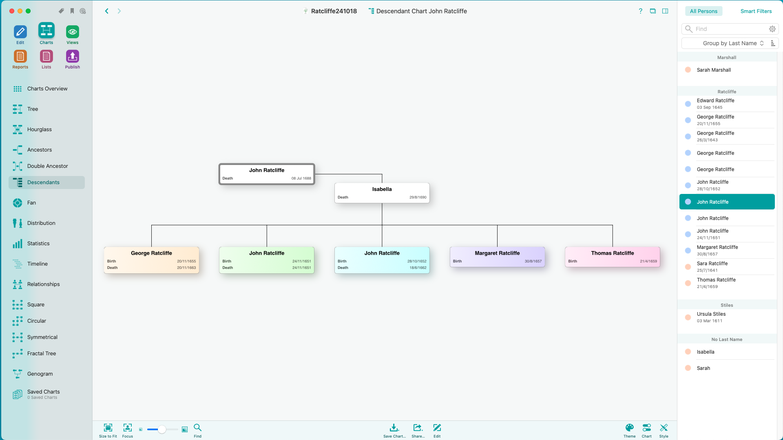Open the Views section icon
This screenshot has width=783, height=440.
pyautogui.click(x=72, y=32)
